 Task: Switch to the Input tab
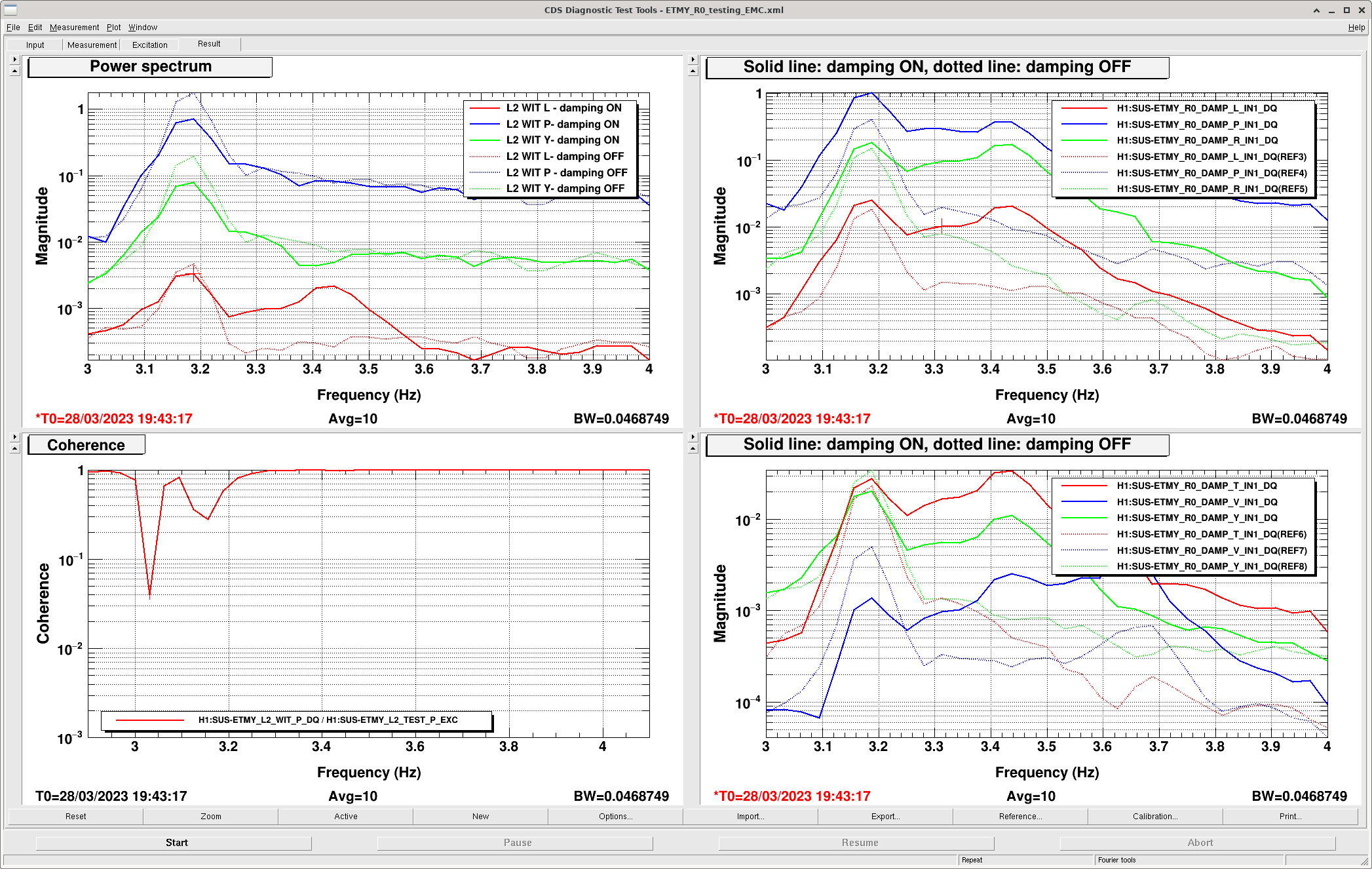(x=35, y=45)
